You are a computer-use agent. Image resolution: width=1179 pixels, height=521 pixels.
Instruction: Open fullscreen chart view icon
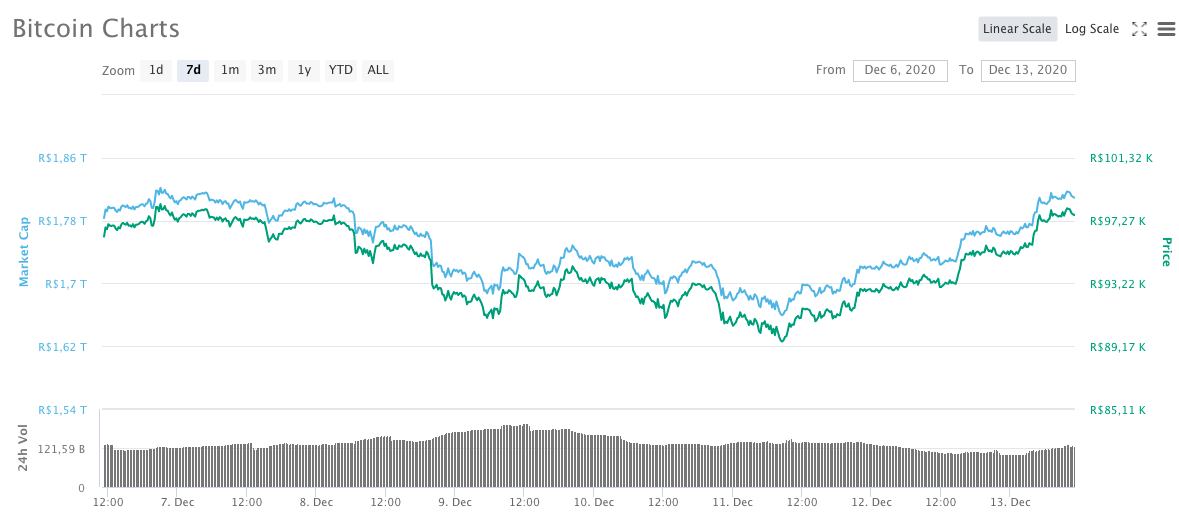point(1139,29)
